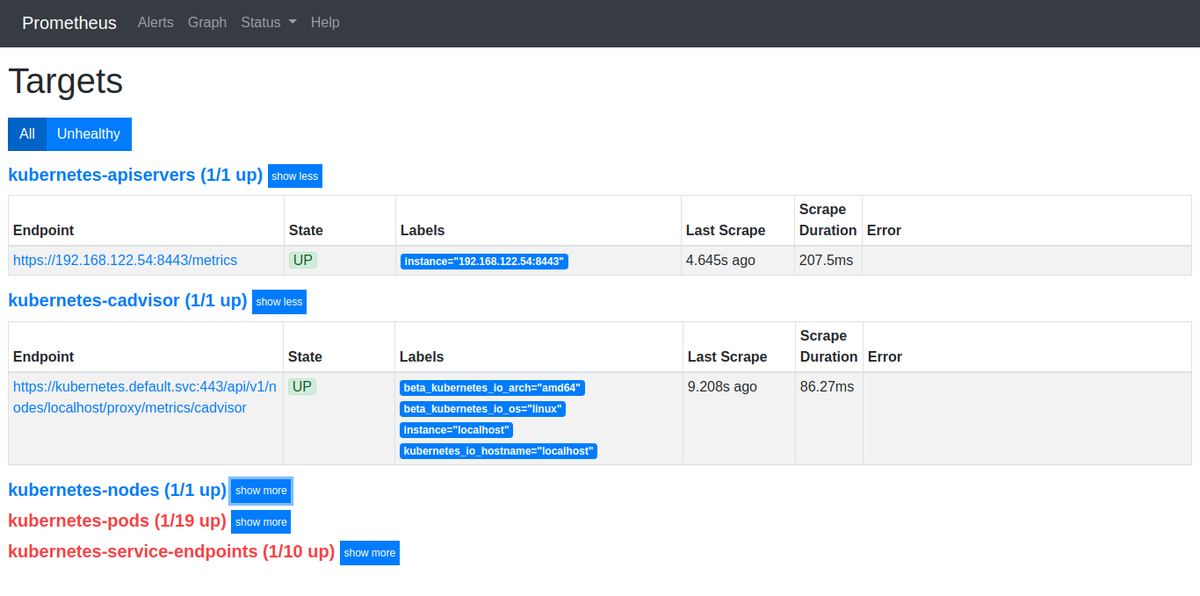Image resolution: width=1200 pixels, height=596 pixels.
Task: Click the 86.27ms scrape duration value
Action: point(827,386)
